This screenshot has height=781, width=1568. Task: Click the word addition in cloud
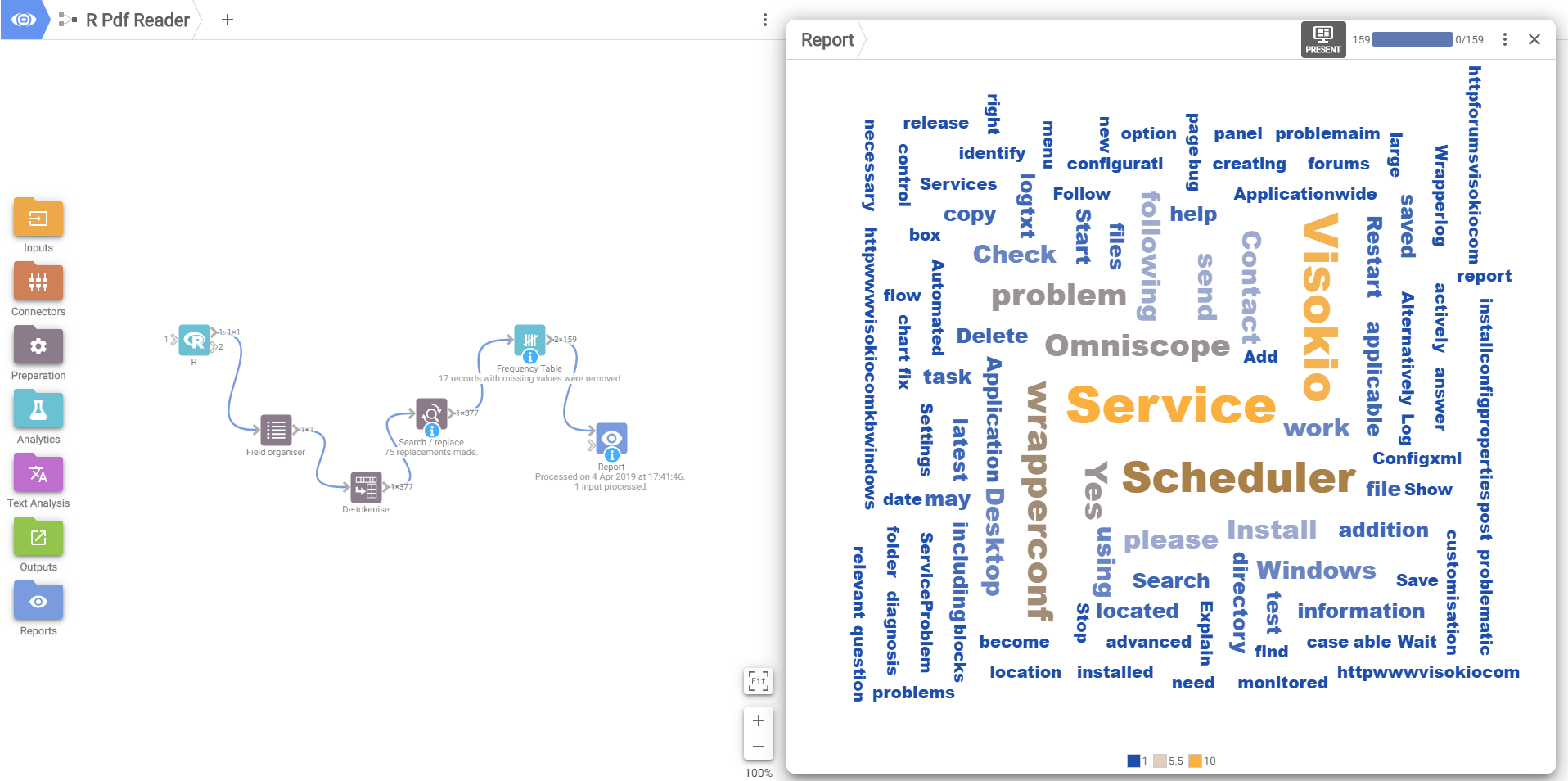[x=1383, y=530]
